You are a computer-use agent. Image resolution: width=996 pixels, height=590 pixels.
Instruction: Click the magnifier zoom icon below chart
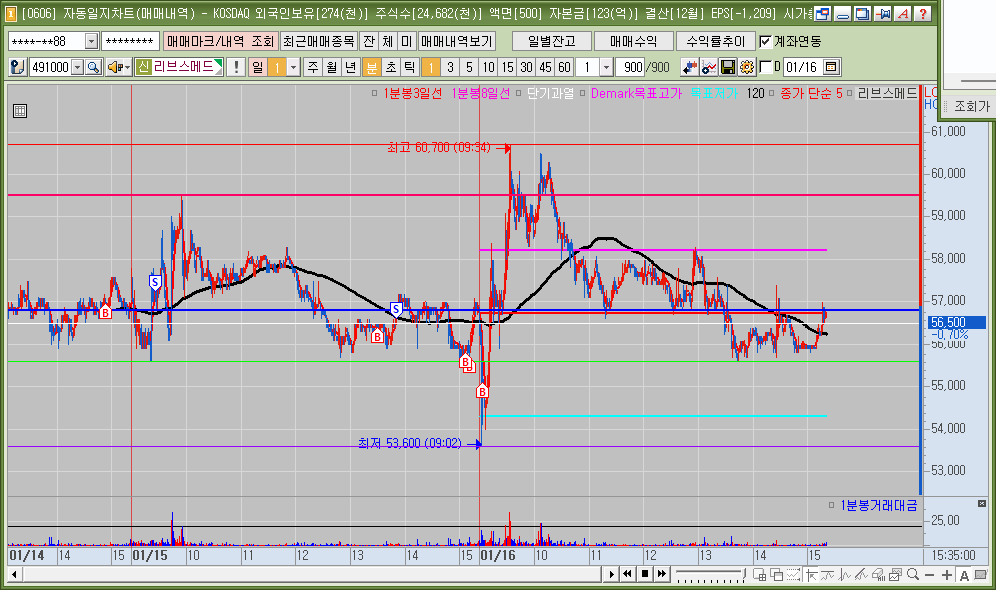[x=913, y=574]
